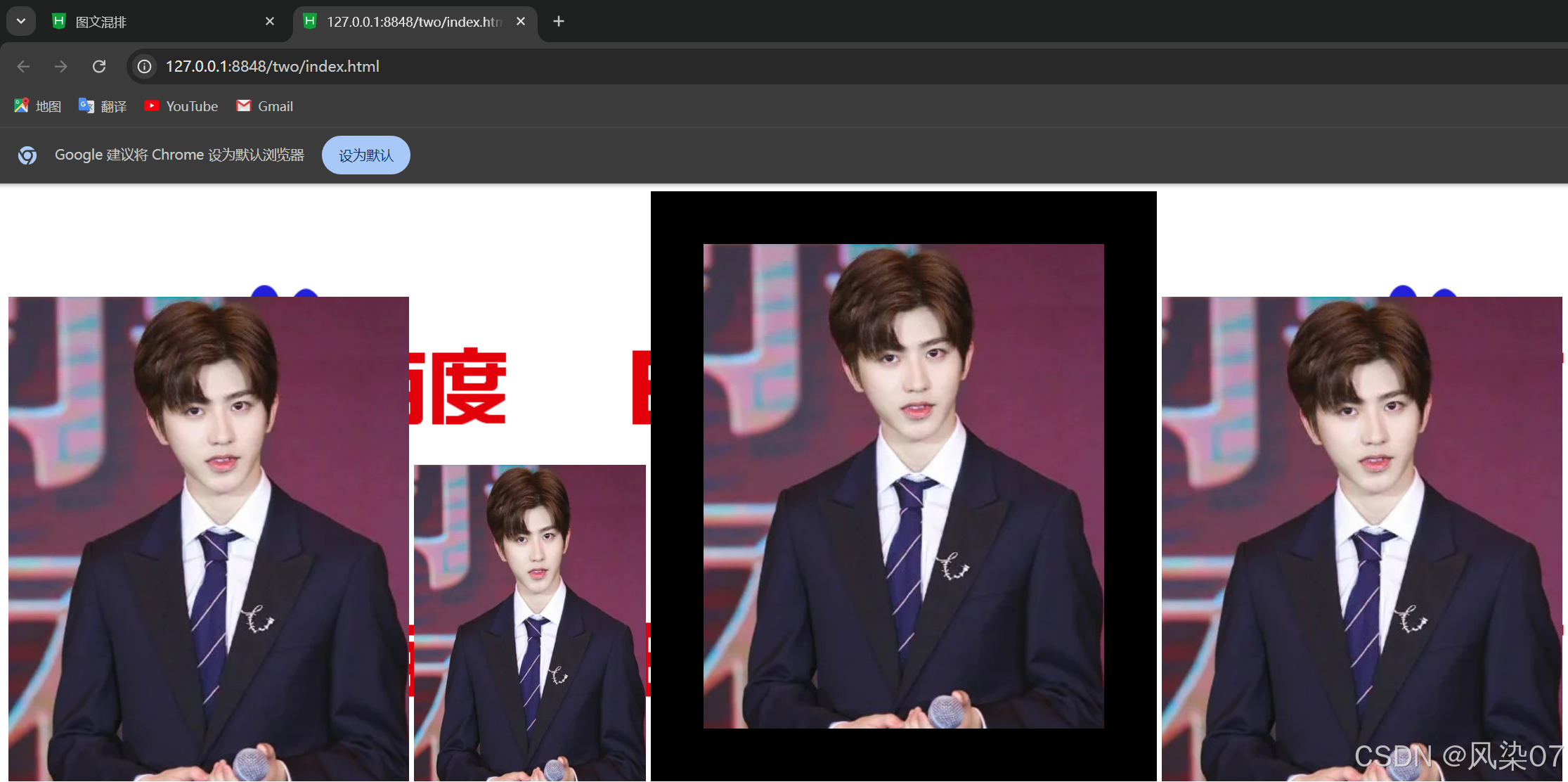The width and height of the screenshot is (1568, 782).
Task: Click the browser forward arrow
Action: tap(61, 66)
